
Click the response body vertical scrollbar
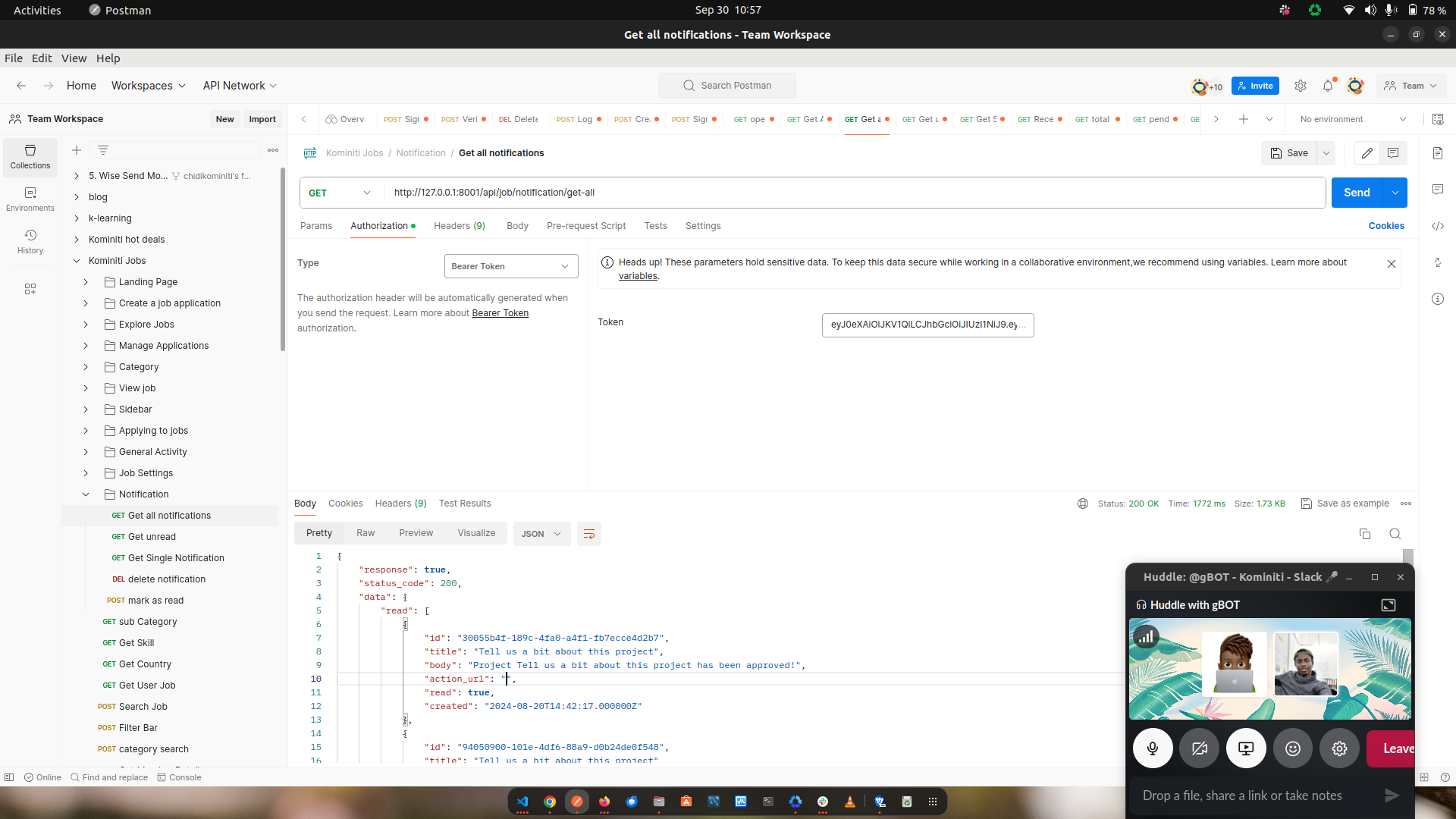pos(1408,556)
